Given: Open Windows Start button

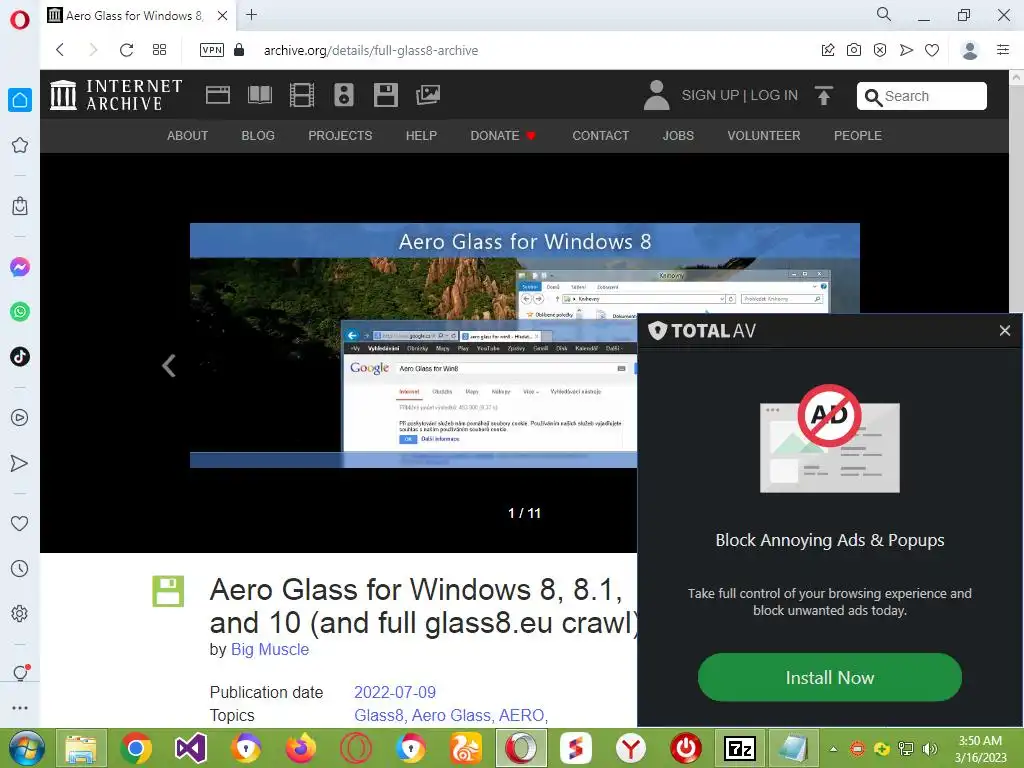Looking at the screenshot, I should click(x=26, y=748).
